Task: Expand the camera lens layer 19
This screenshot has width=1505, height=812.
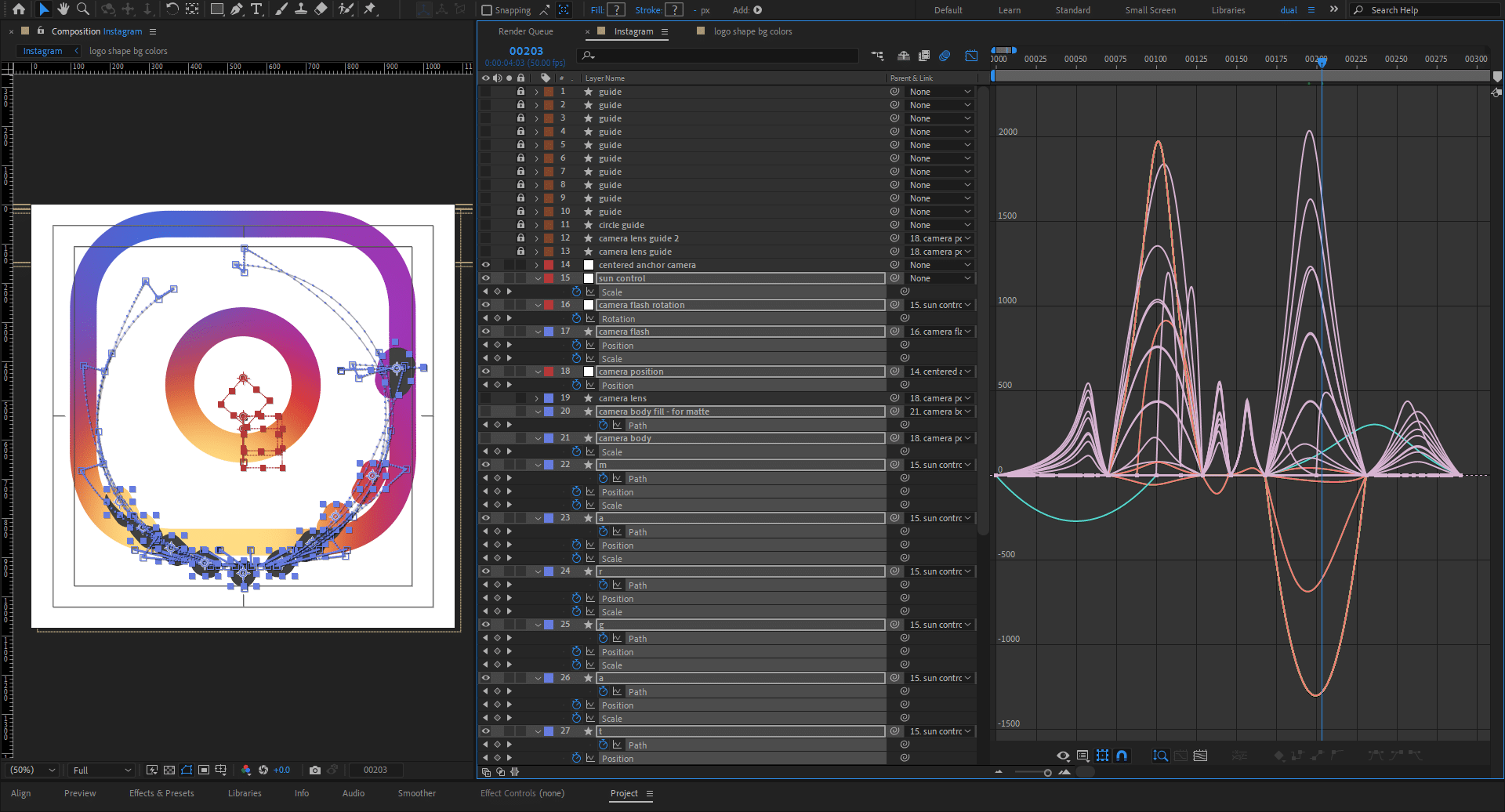Action: coord(537,399)
